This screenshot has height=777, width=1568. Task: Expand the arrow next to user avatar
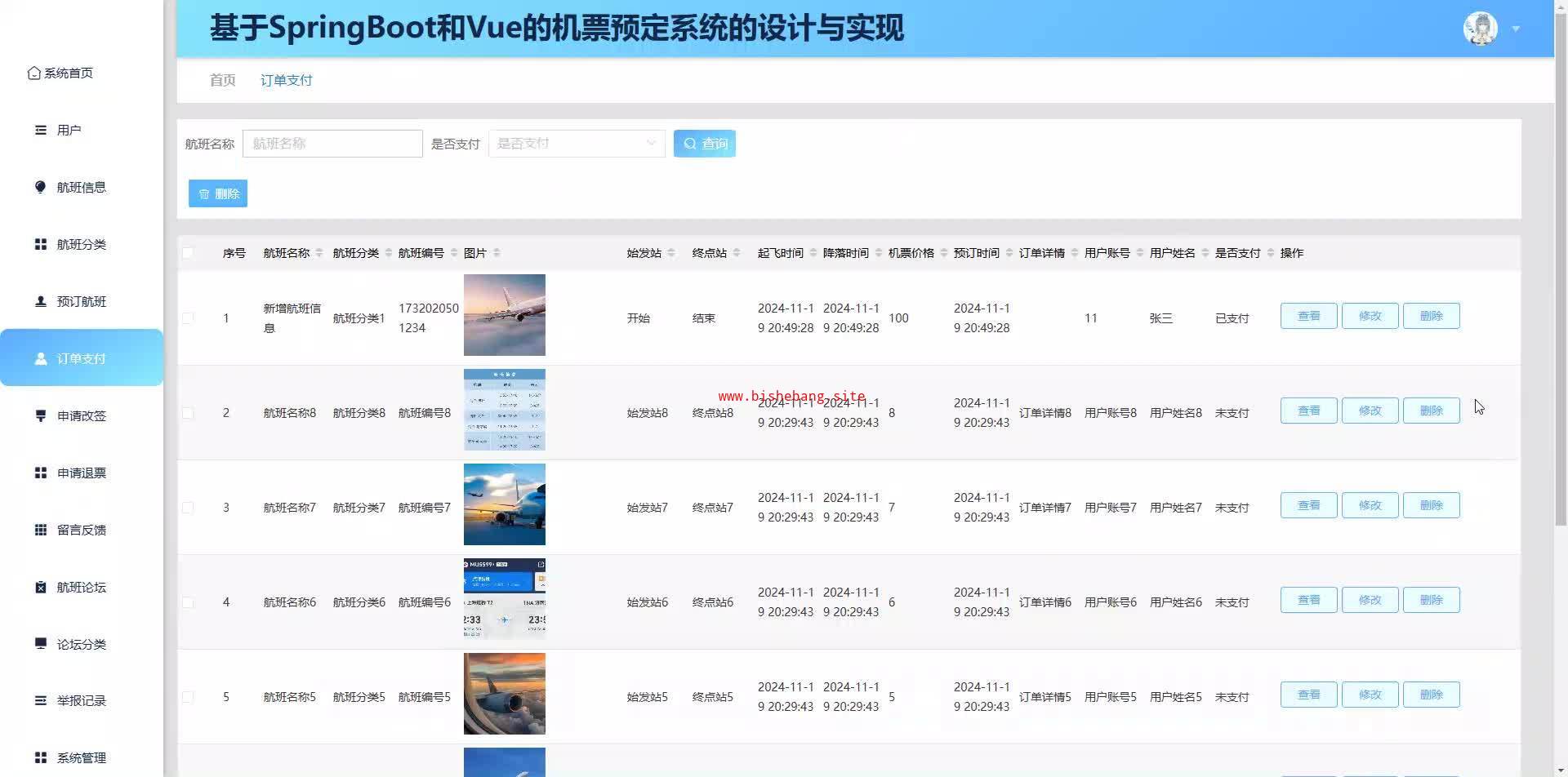(x=1516, y=29)
